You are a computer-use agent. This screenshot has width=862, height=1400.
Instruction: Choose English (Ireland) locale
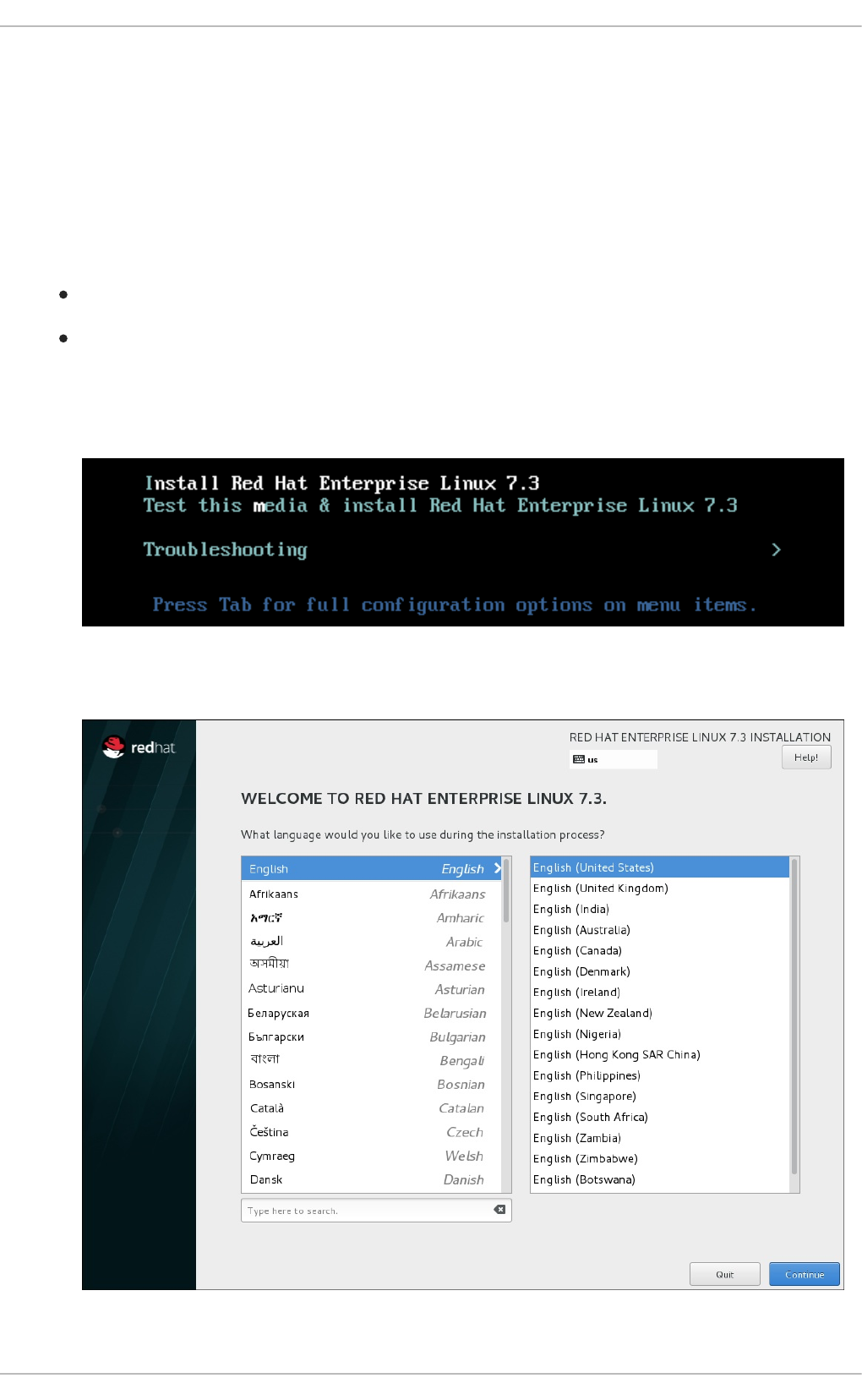point(660,992)
